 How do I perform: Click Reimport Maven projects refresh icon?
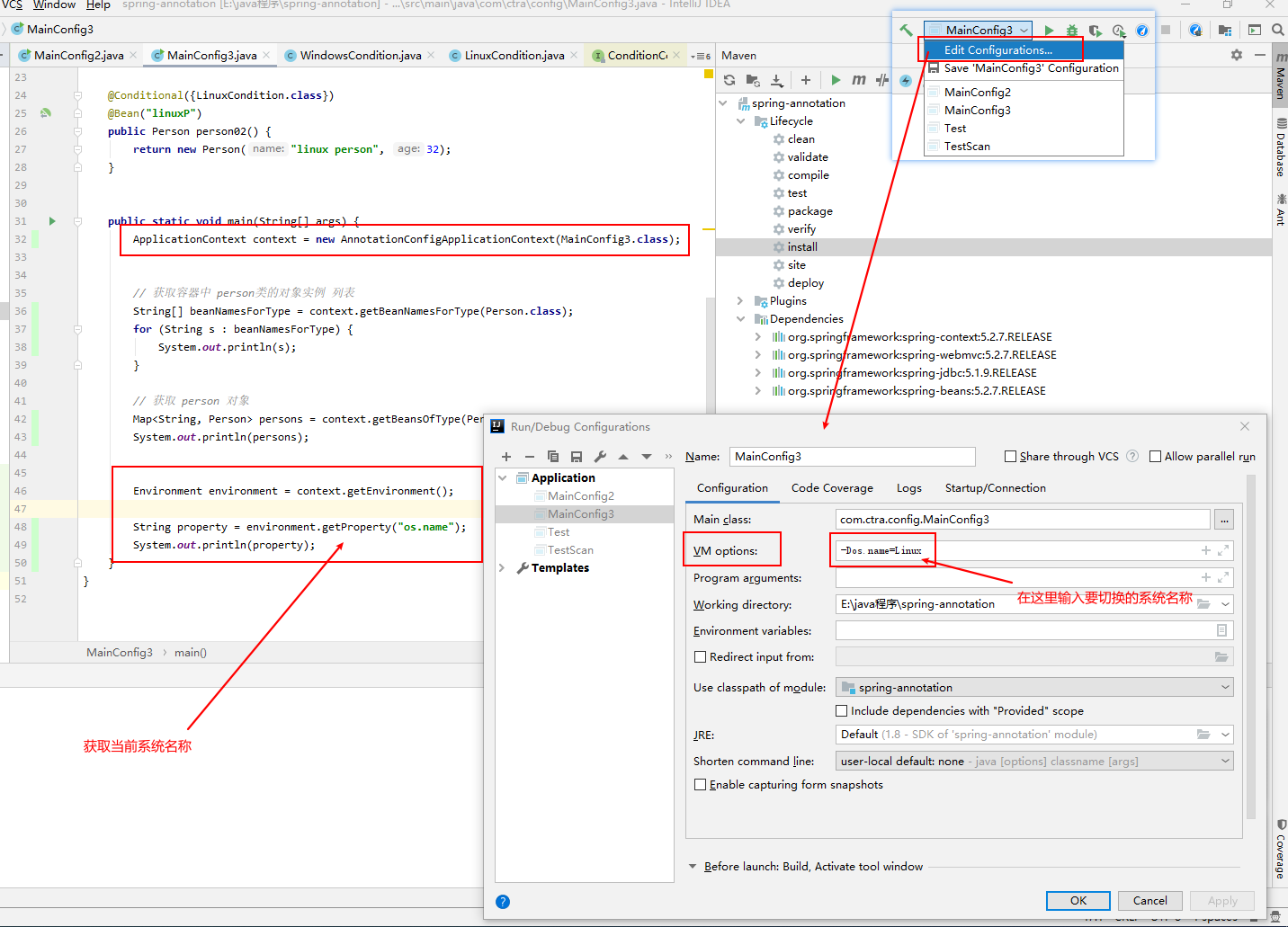coord(729,80)
